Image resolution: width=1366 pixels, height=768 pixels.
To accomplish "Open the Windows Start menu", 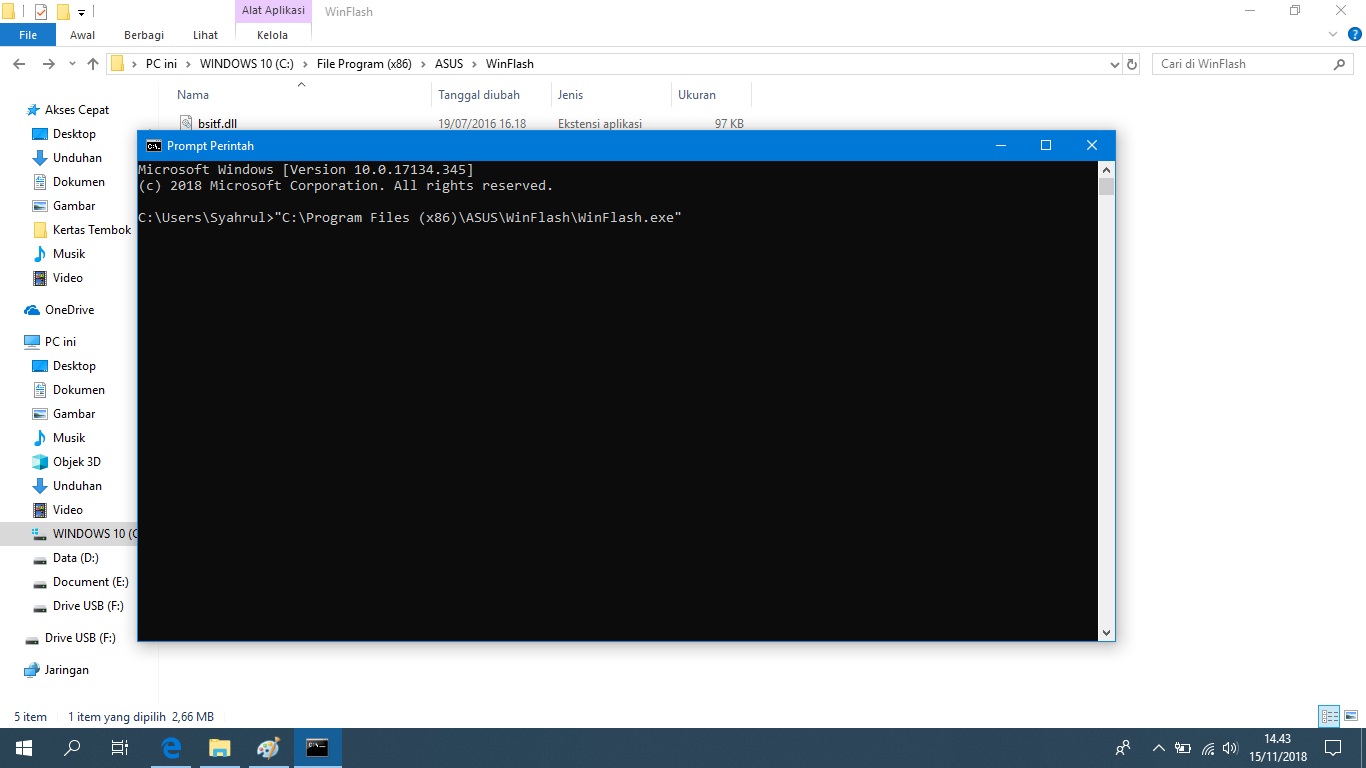I will [24, 748].
